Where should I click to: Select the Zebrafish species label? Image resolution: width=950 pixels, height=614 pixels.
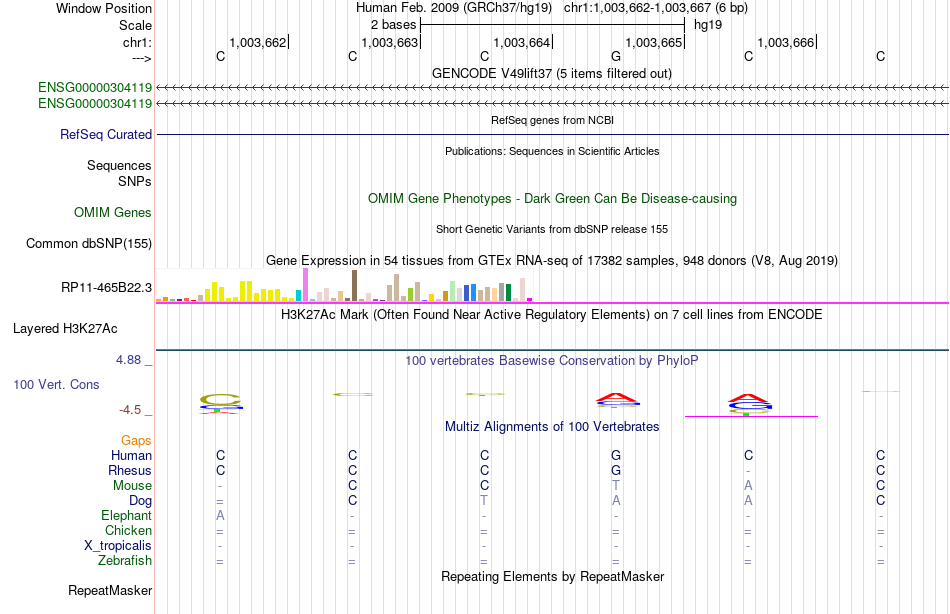pyautogui.click(x=125, y=560)
